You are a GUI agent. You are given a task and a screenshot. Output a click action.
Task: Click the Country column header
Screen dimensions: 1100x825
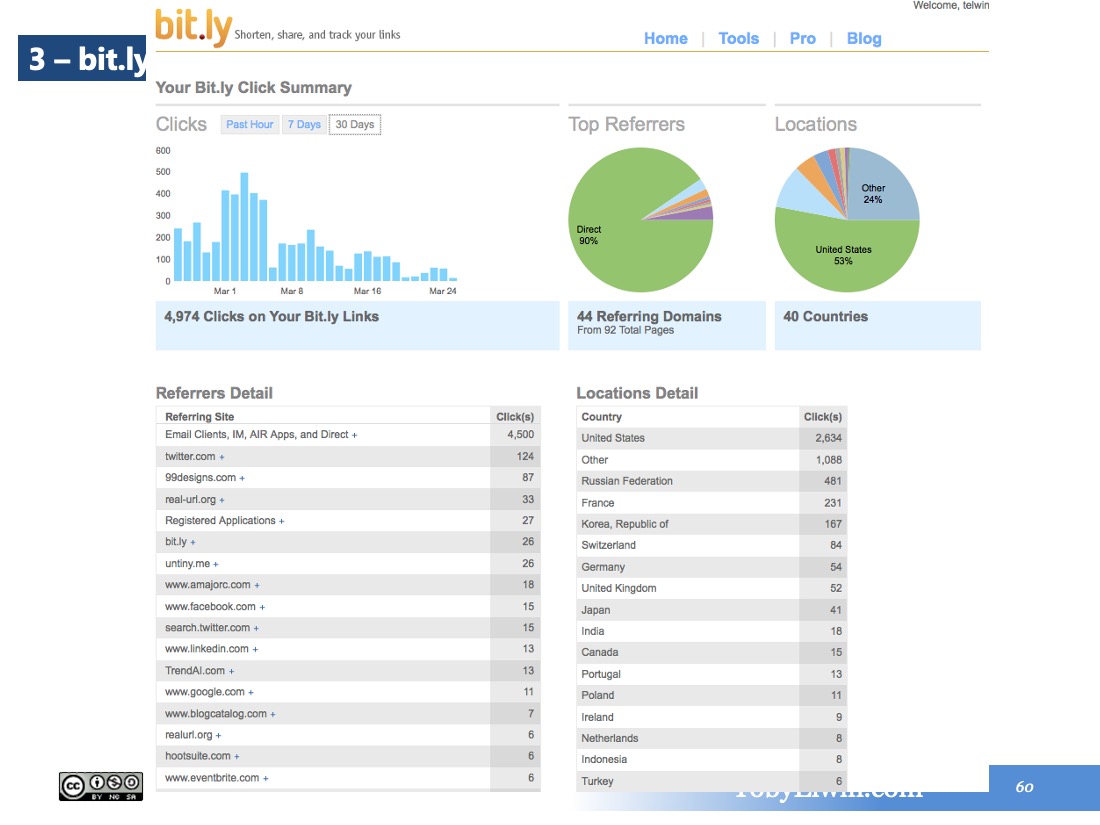[x=601, y=417]
